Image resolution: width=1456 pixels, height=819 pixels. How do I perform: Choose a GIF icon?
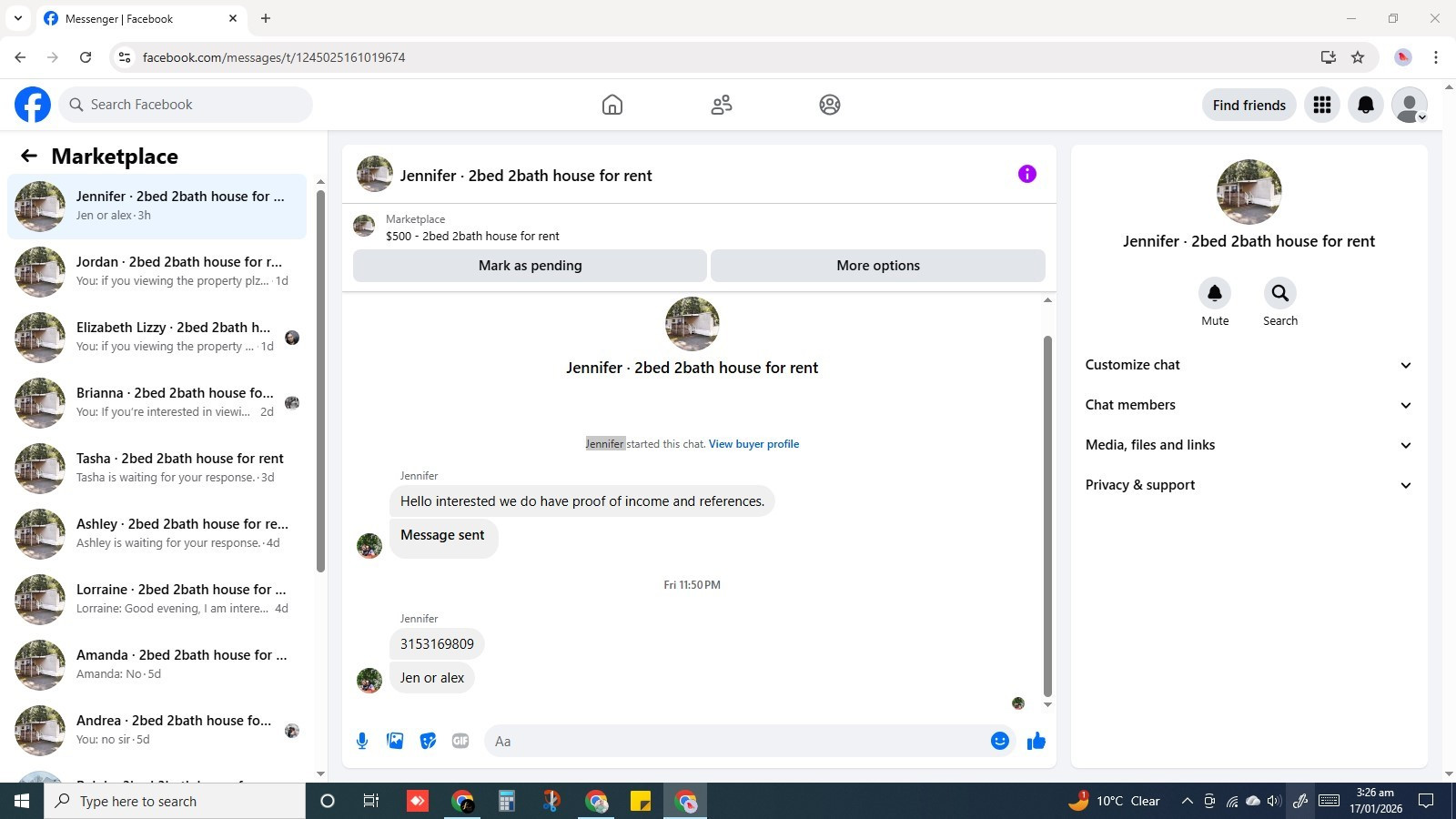pos(460,741)
